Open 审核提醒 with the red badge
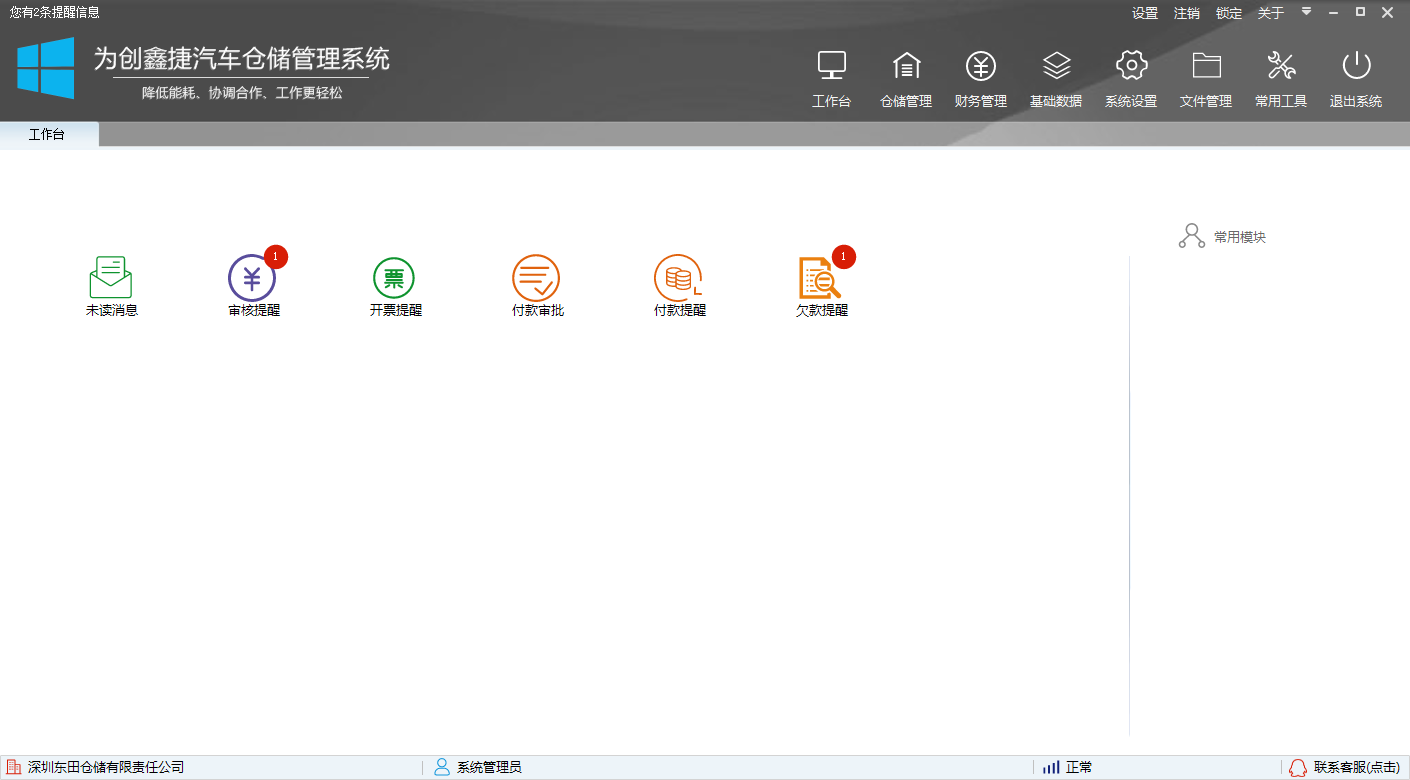 point(253,285)
